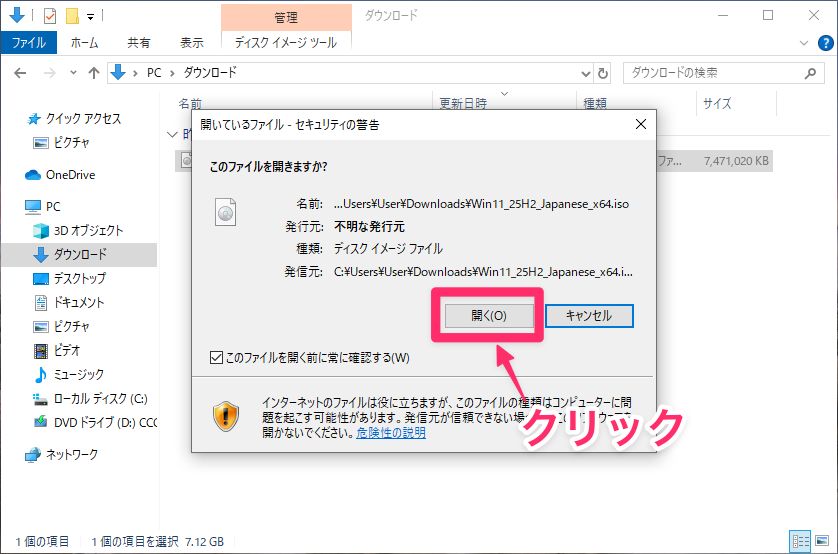
Task: Select the 表示 ribbon tab
Action: tap(191, 43)
